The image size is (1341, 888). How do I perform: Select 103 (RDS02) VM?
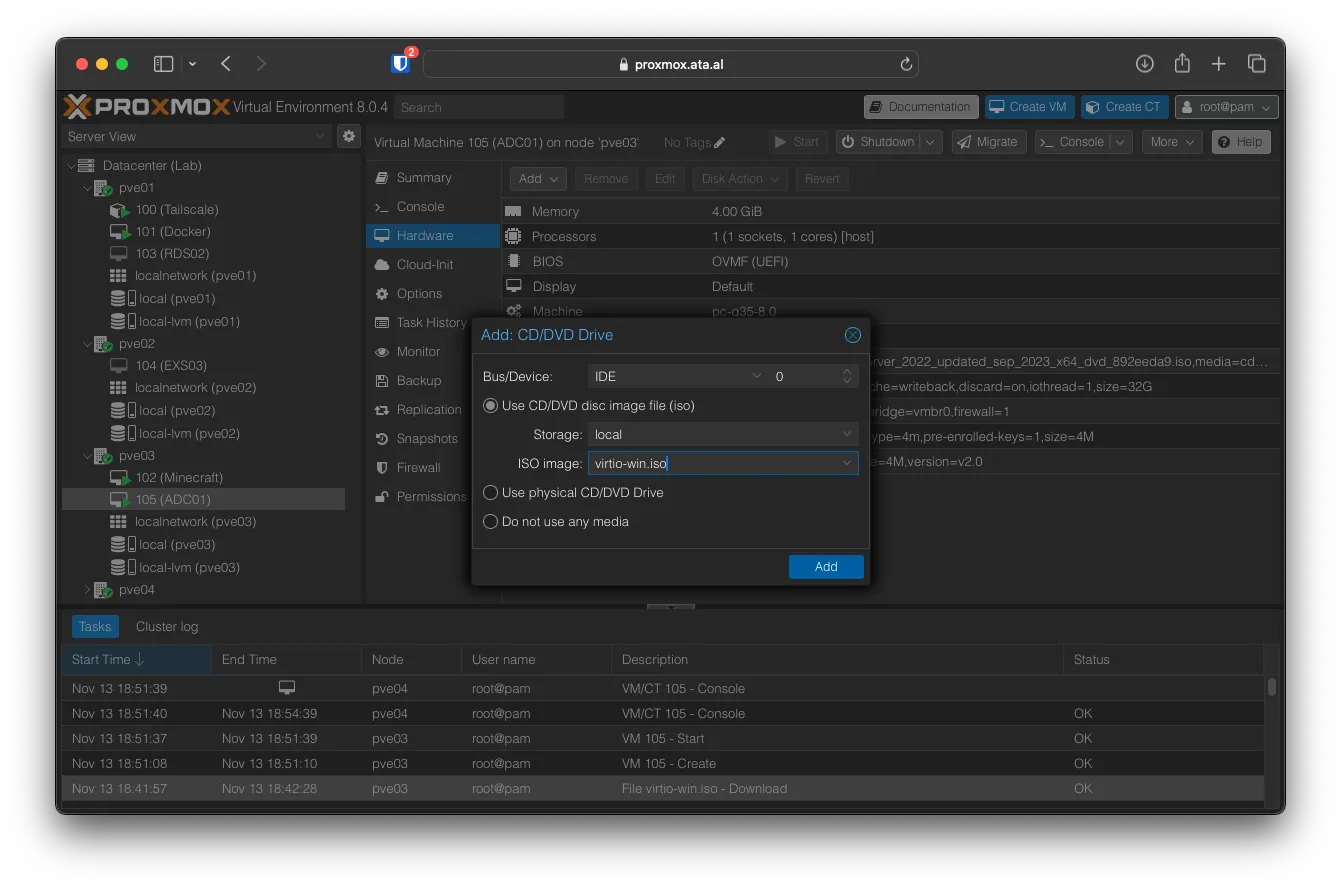point(172,254)
